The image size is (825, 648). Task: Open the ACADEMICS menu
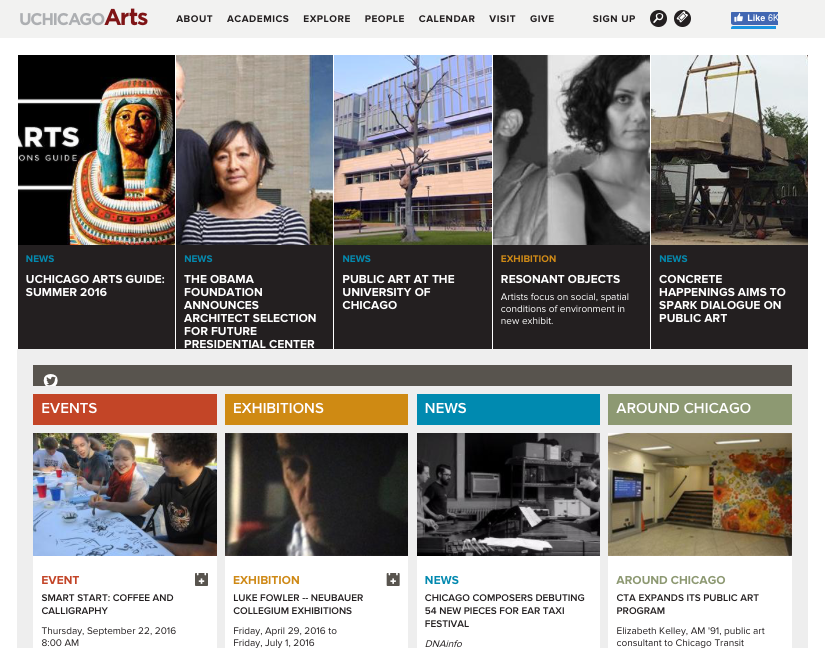(258, 19)
